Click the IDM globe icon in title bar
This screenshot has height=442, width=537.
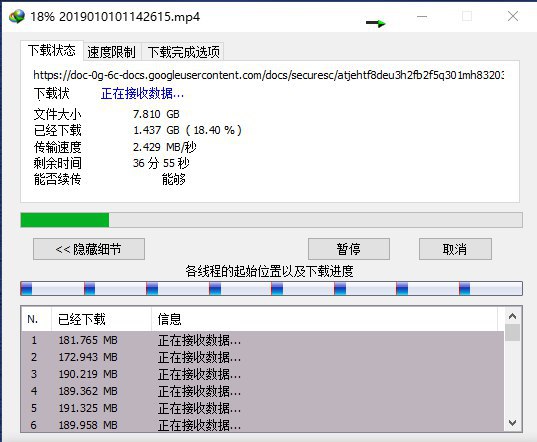17,16
